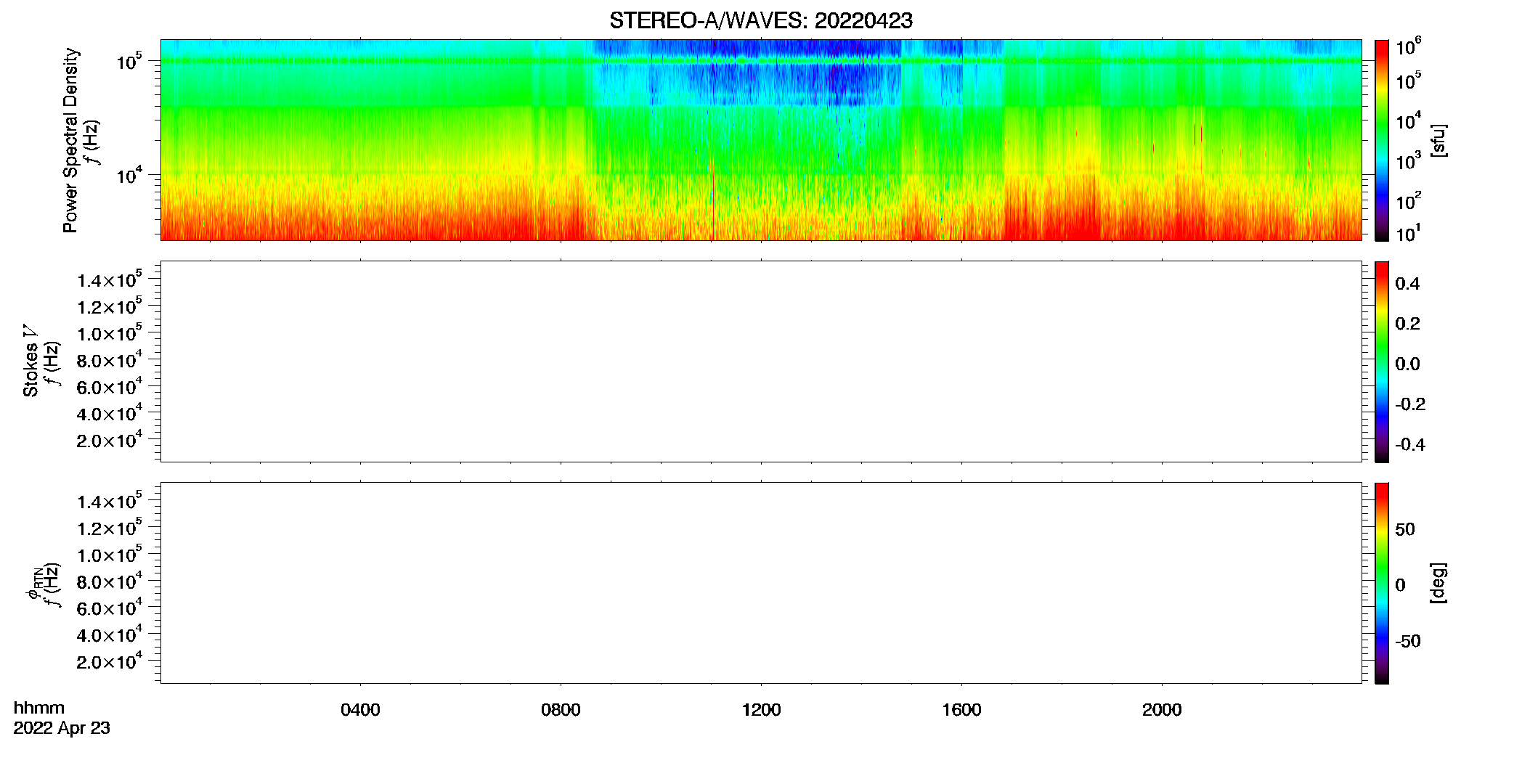This screenshot has height=784, width=1522.
Task: Click the 1.4×10⁵ tick in the Stokes V panel
Action: tap(109, 279)
